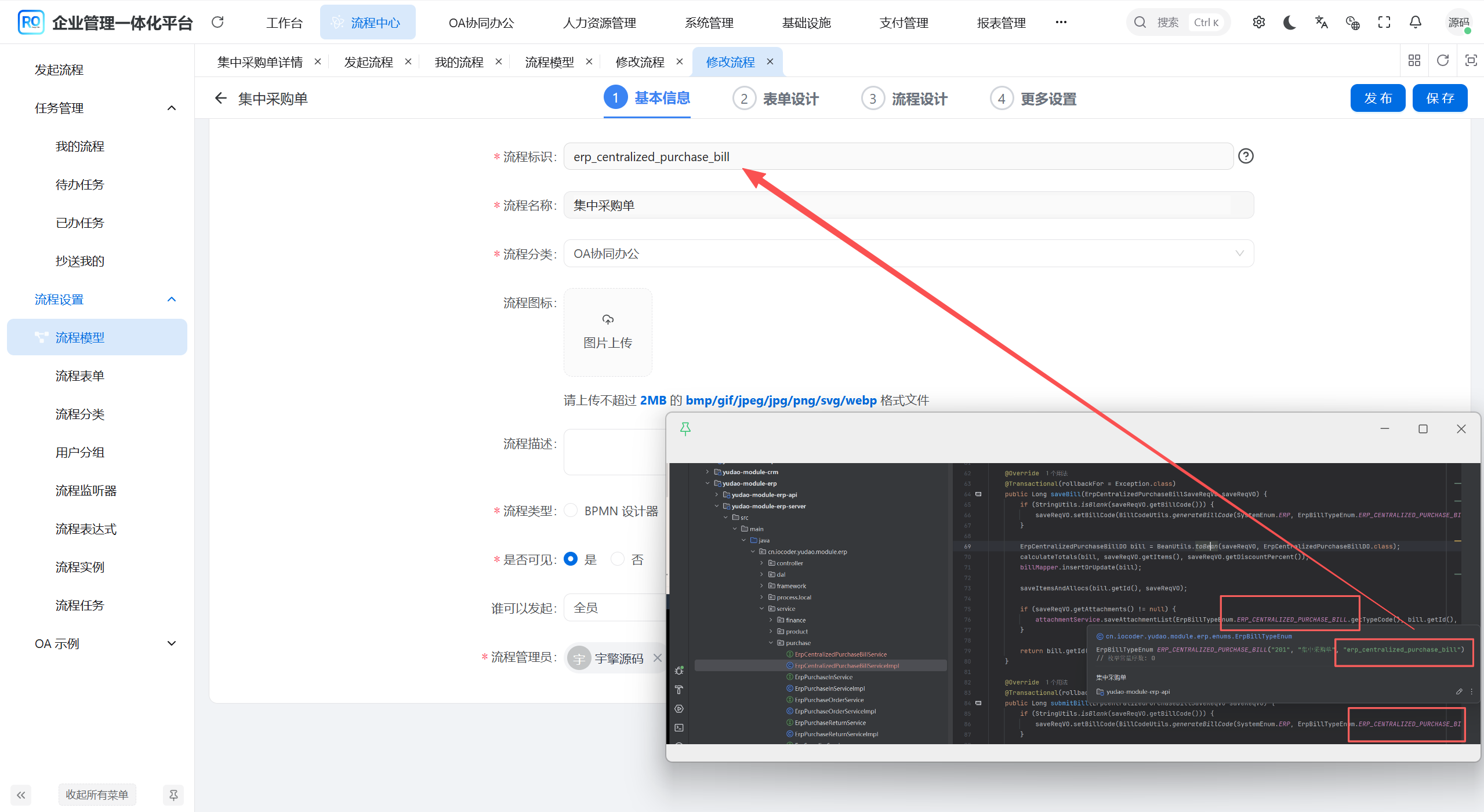Click the pin icon in popup window
1484x812 pixels.
point(685,429)
